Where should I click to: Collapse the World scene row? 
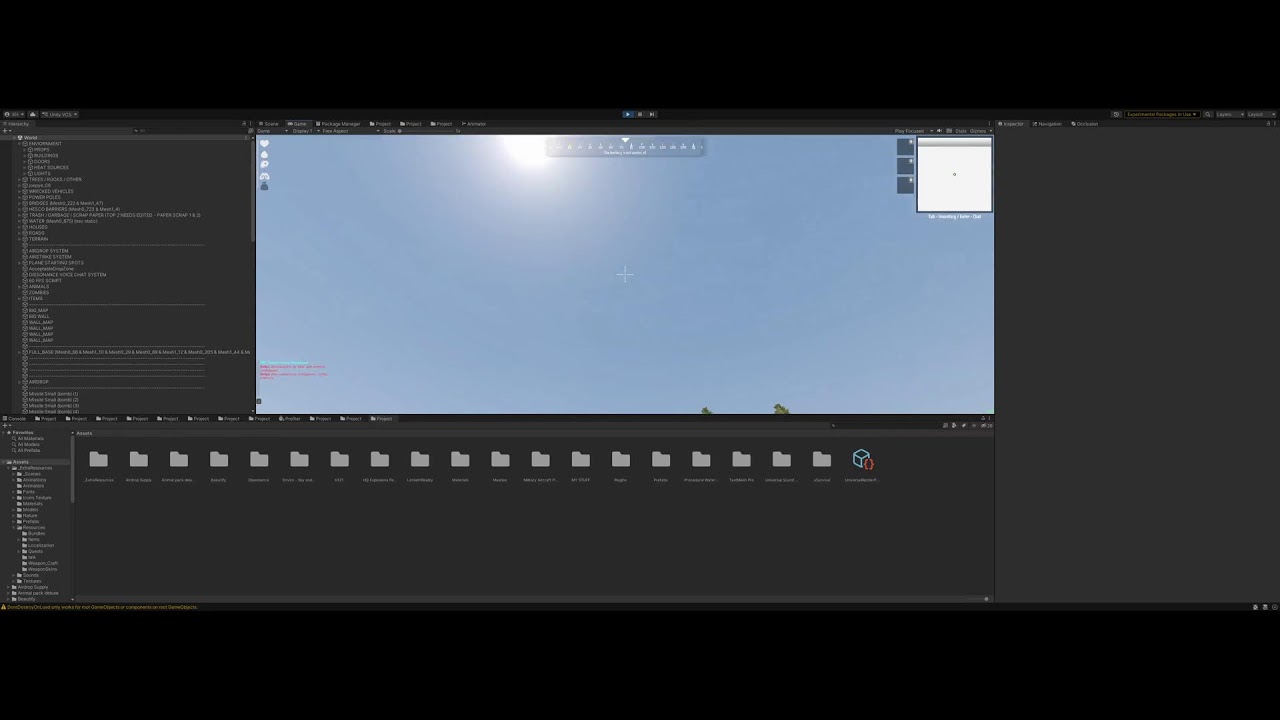[x=14, y=138]
